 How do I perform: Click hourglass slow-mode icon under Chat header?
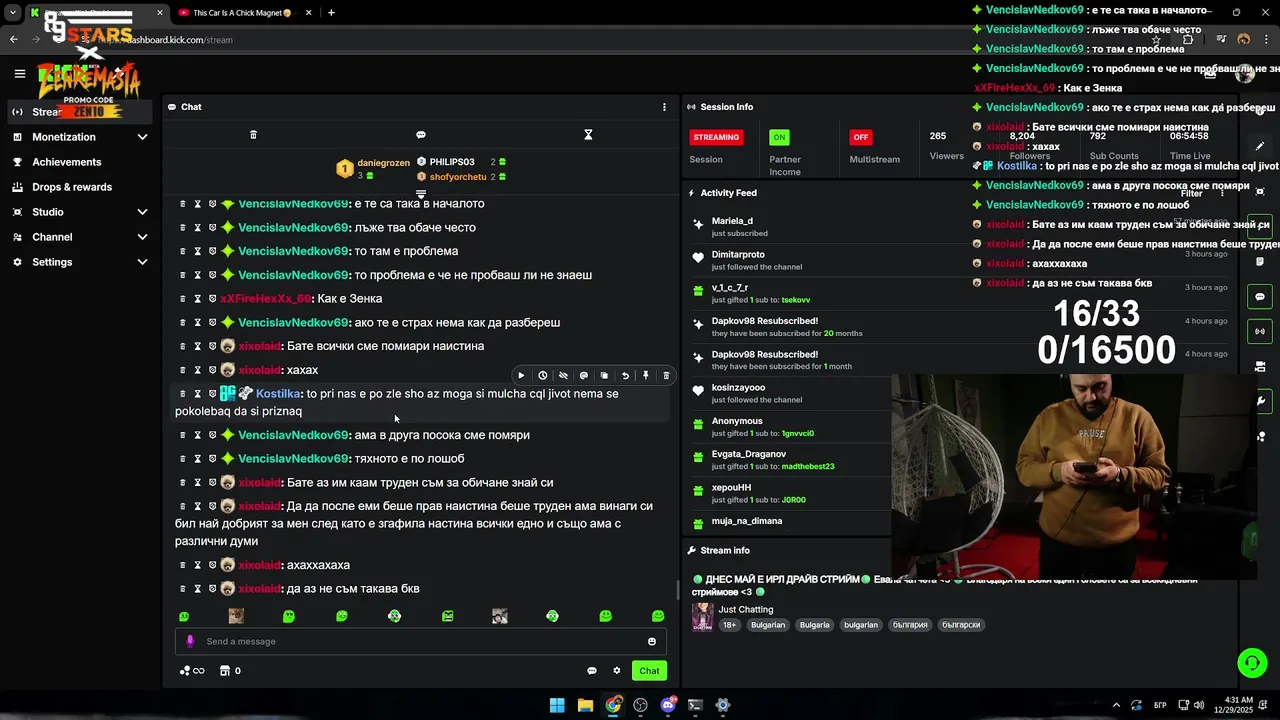[588, 135]
